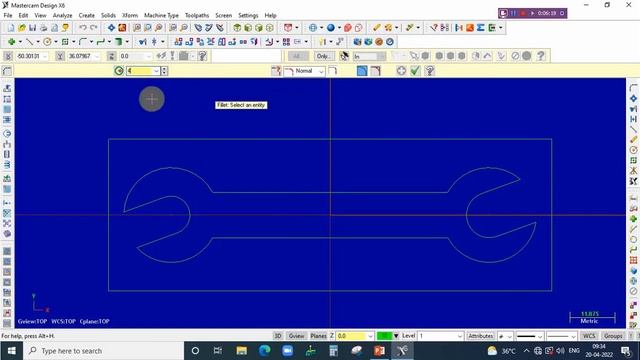
Task: Click the shaded blue sphere icon
Action: click(331, 28)
